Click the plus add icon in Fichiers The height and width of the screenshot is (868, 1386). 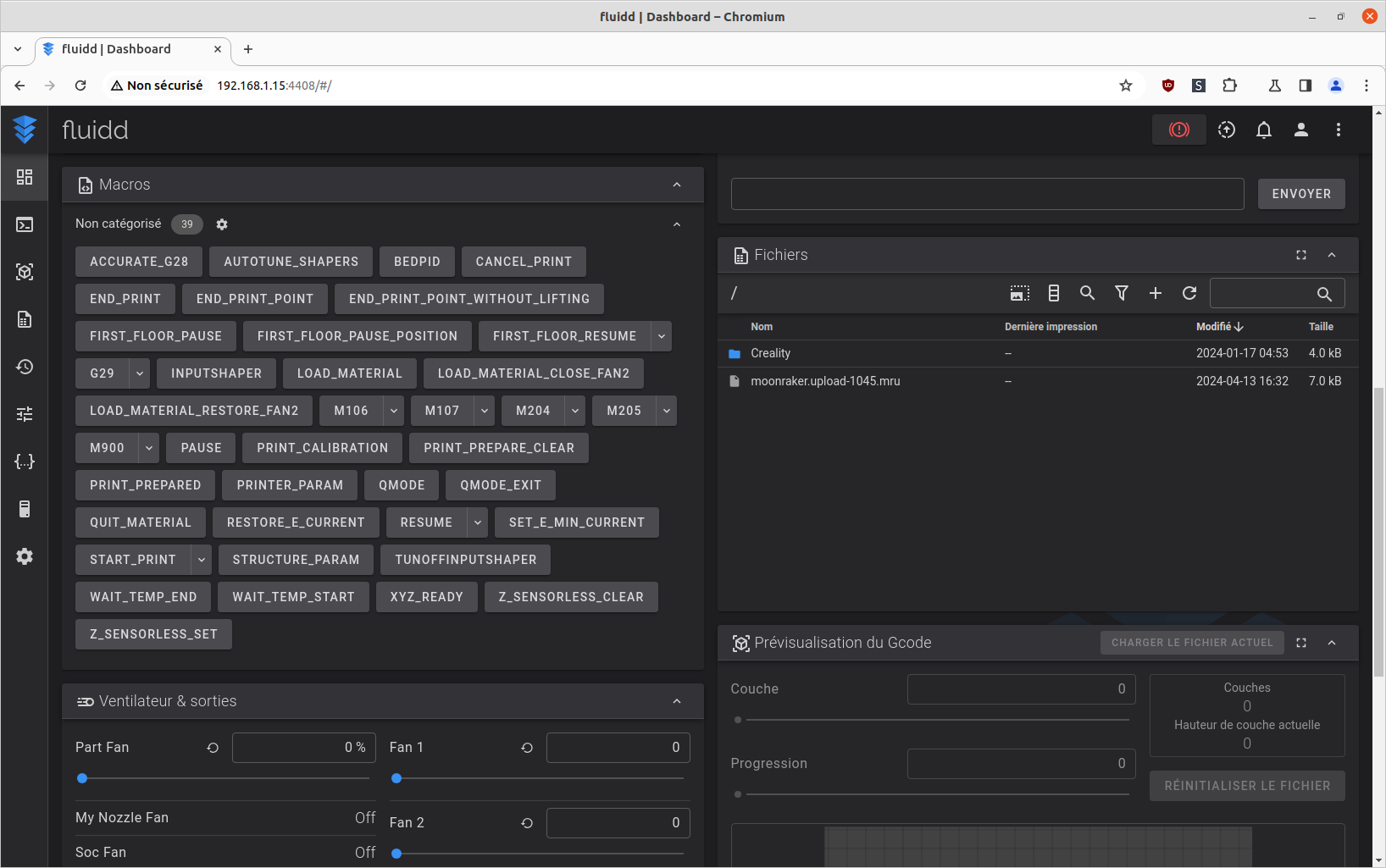tap(1156, 293)
